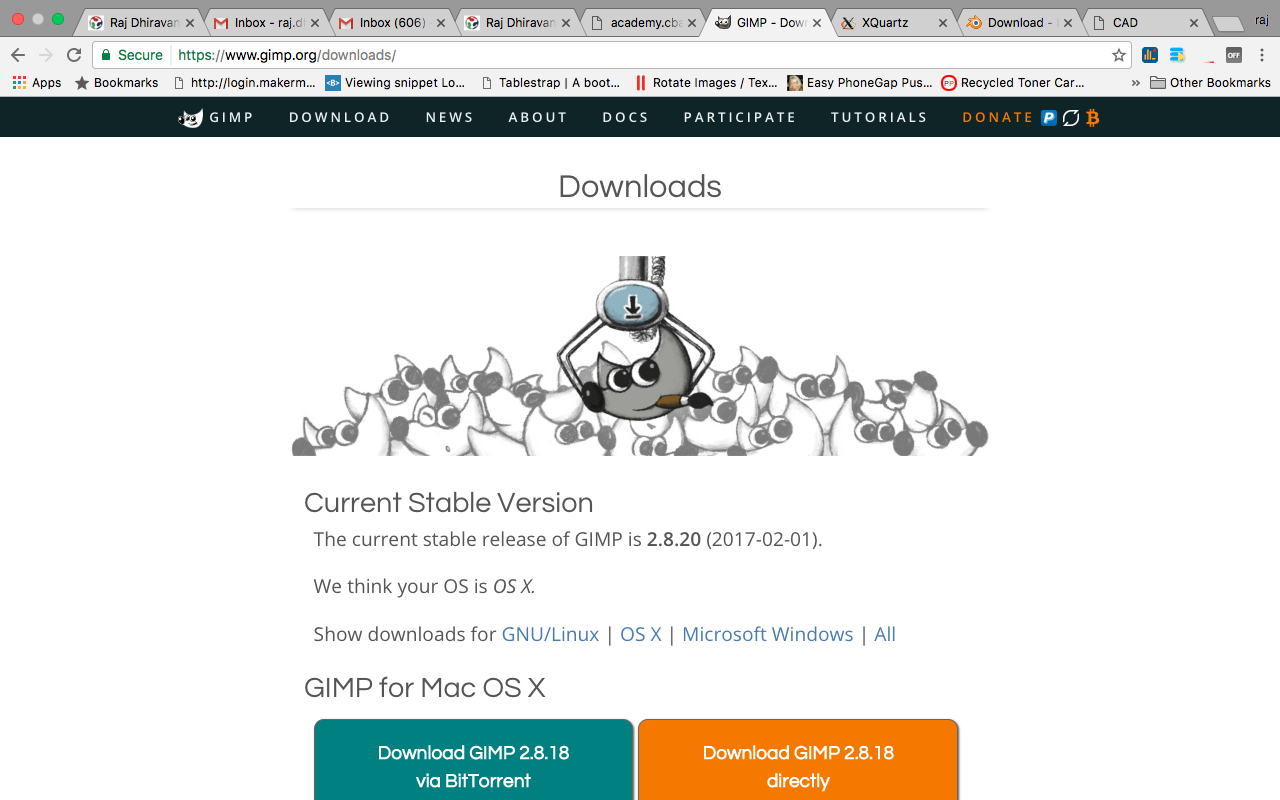Open the Recycled Toner Car... bookmark
The width and height of the screenshot is (1280, 800).
[x=1013, y=83]
